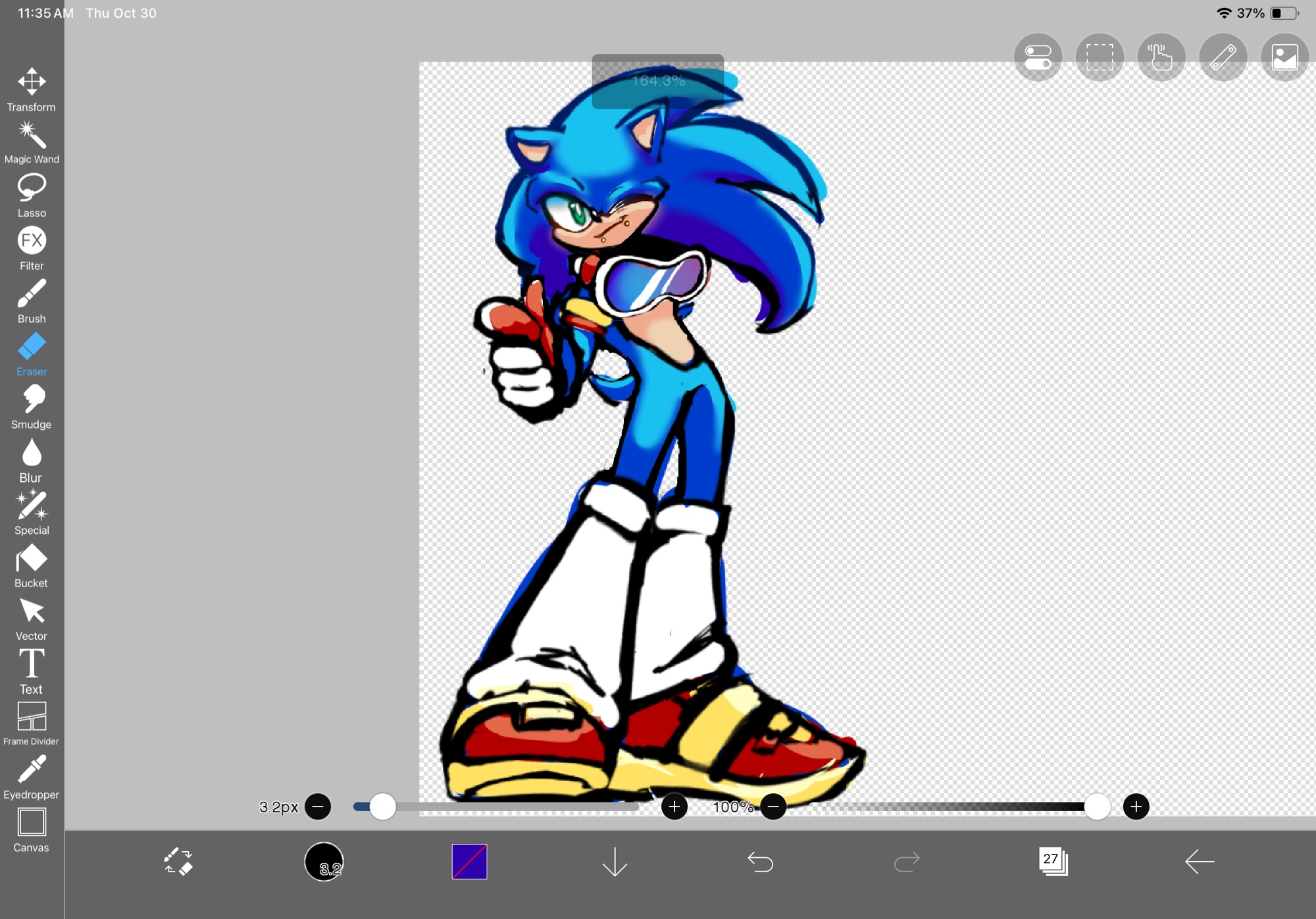
Task: Undo the last stroke
Action: (x=761, y=861)
